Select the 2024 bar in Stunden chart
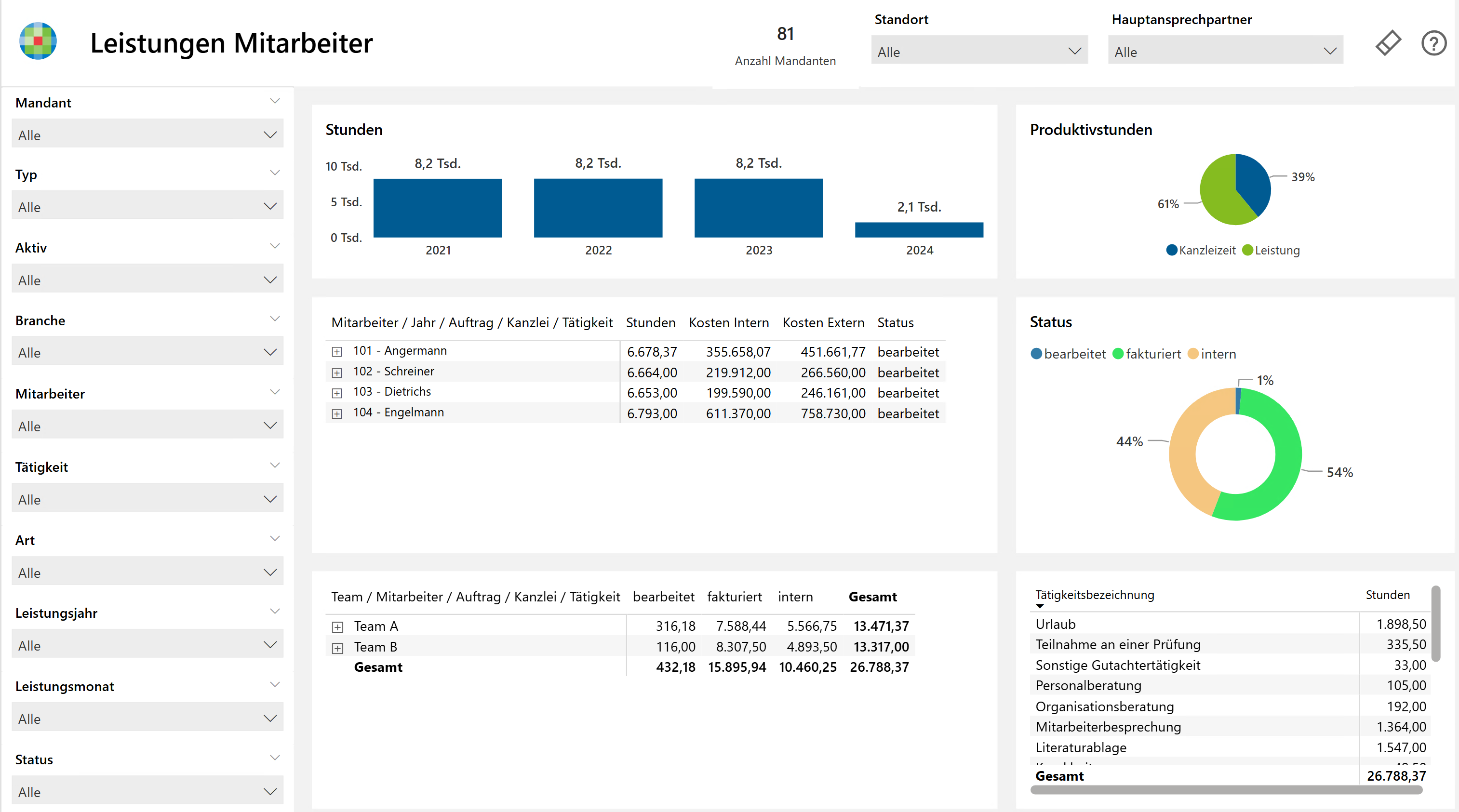 919,230
